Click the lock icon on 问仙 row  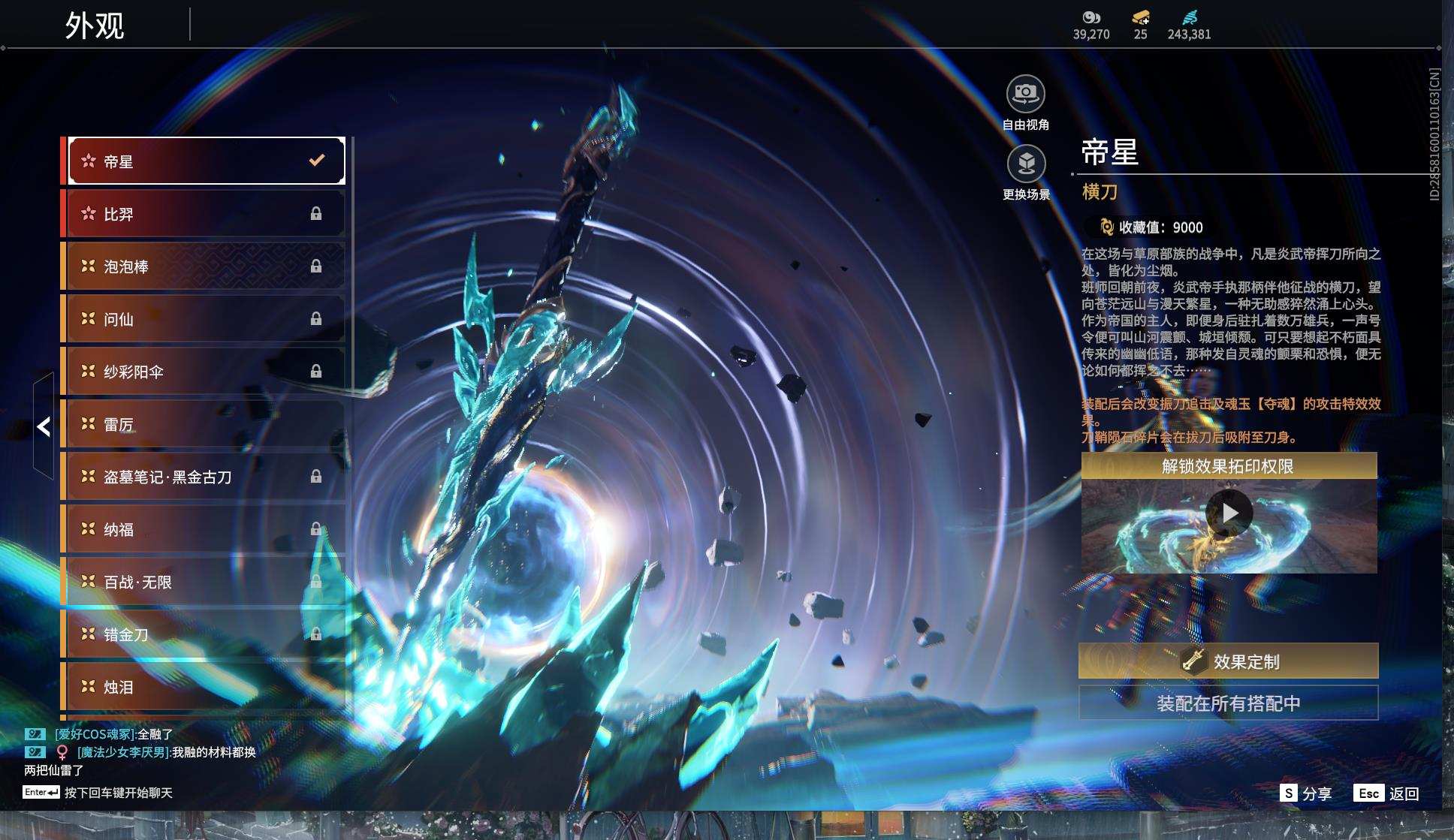pyautogui.click(x=316, y=319)
